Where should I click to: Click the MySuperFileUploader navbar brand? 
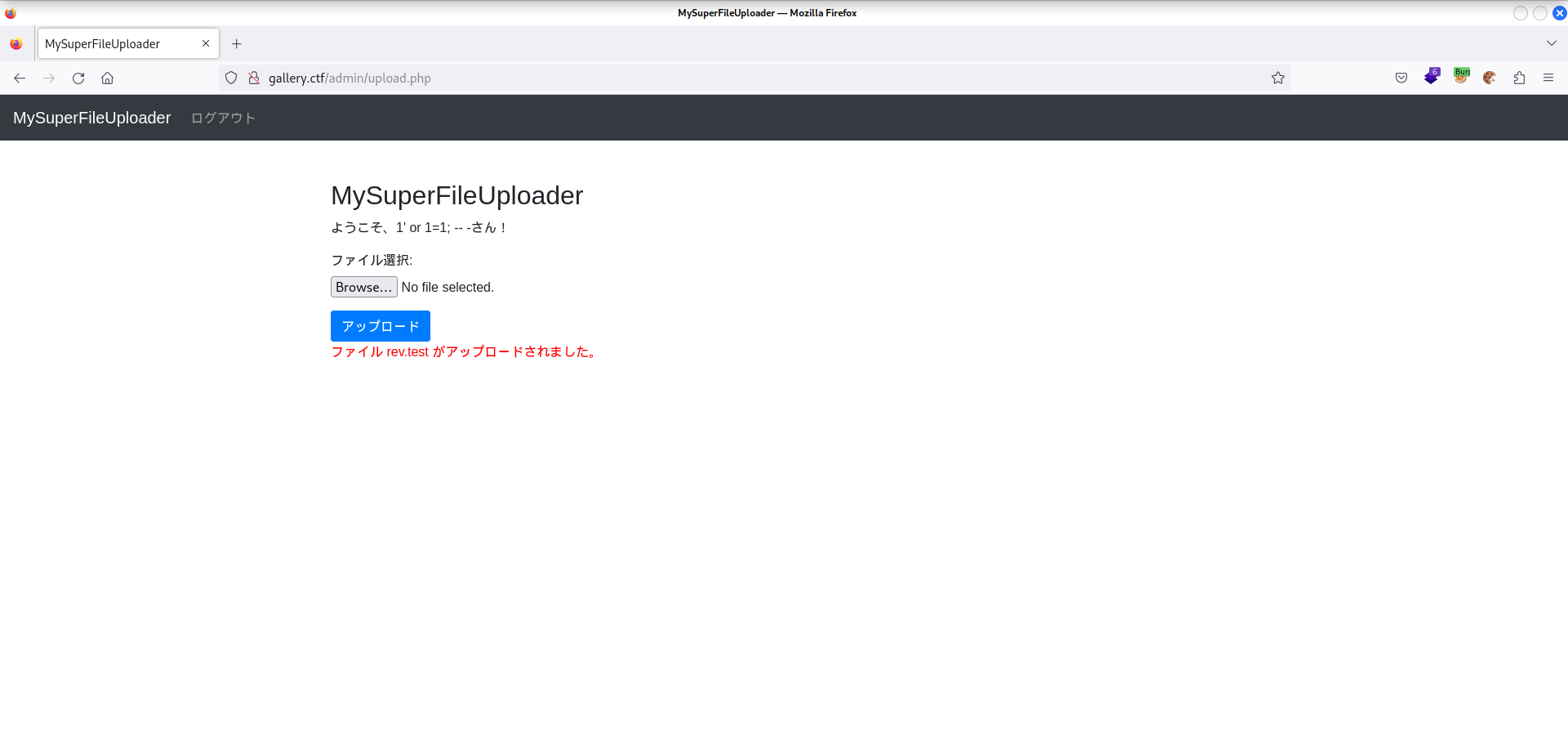tap(92, 118)
